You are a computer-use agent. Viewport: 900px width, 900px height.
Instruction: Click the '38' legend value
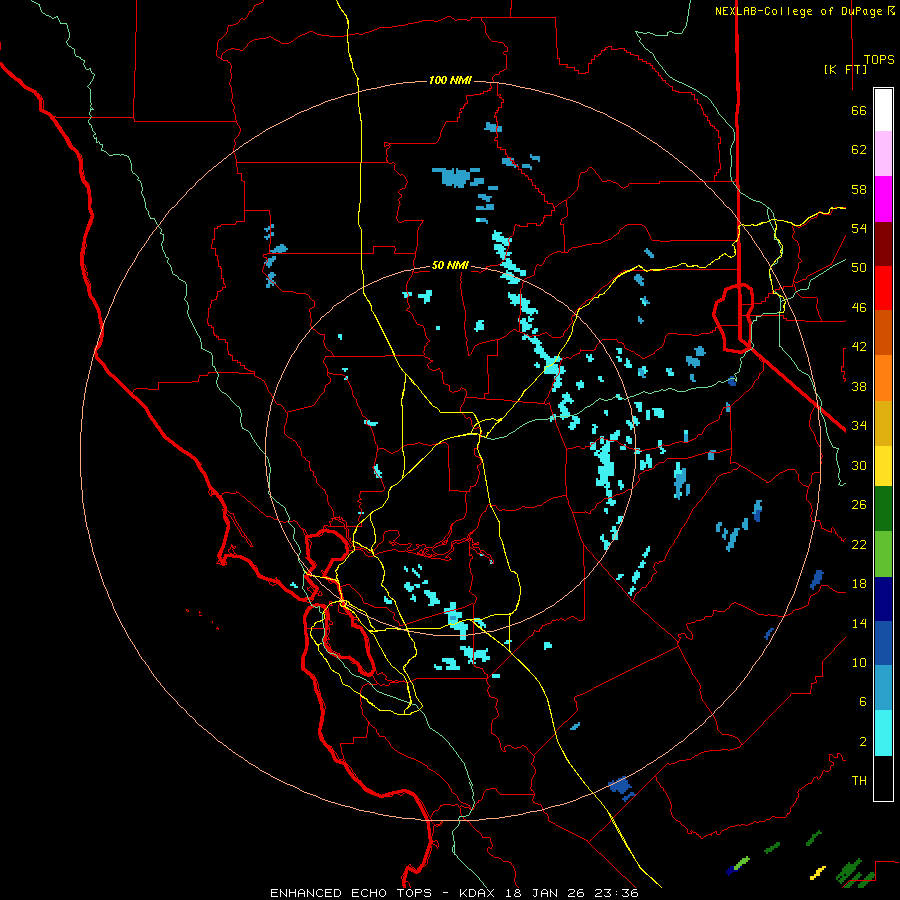(859, 386)
